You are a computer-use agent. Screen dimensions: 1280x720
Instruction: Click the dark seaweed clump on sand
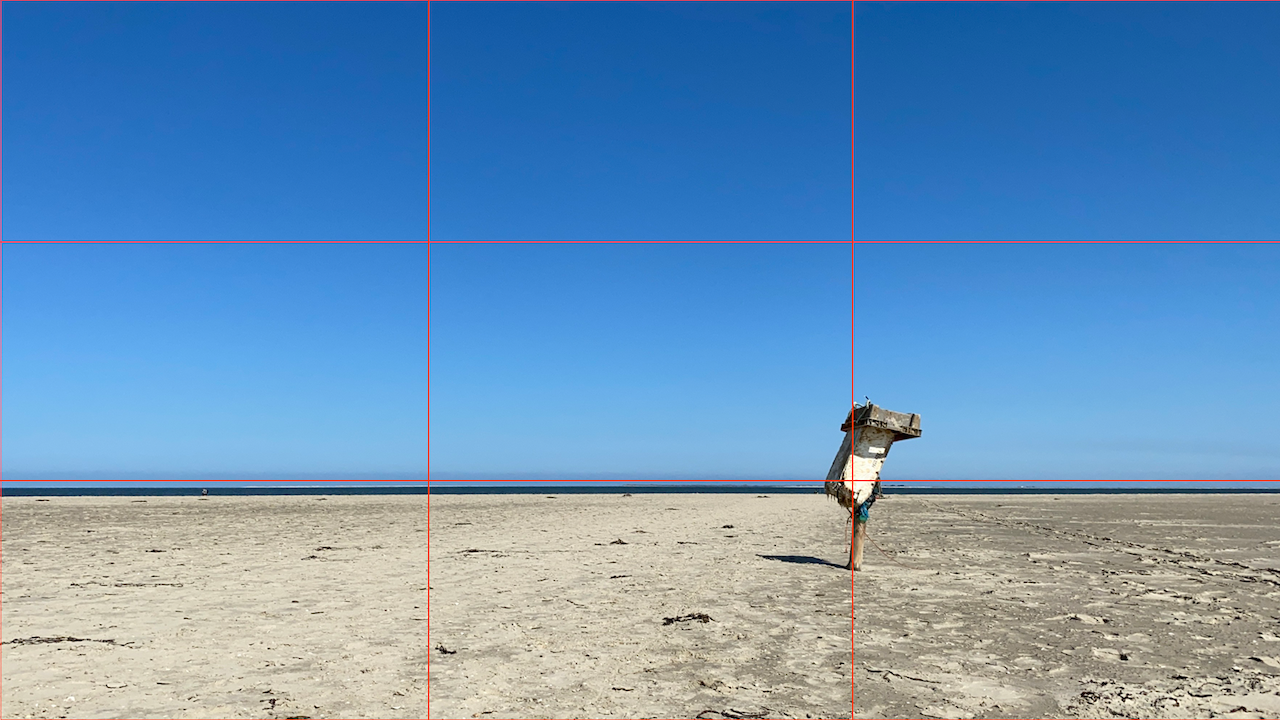tap(687, 619)
